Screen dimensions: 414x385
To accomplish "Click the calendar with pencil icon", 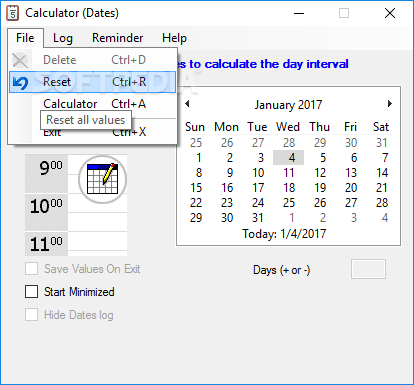I will [x=102, y=179].
